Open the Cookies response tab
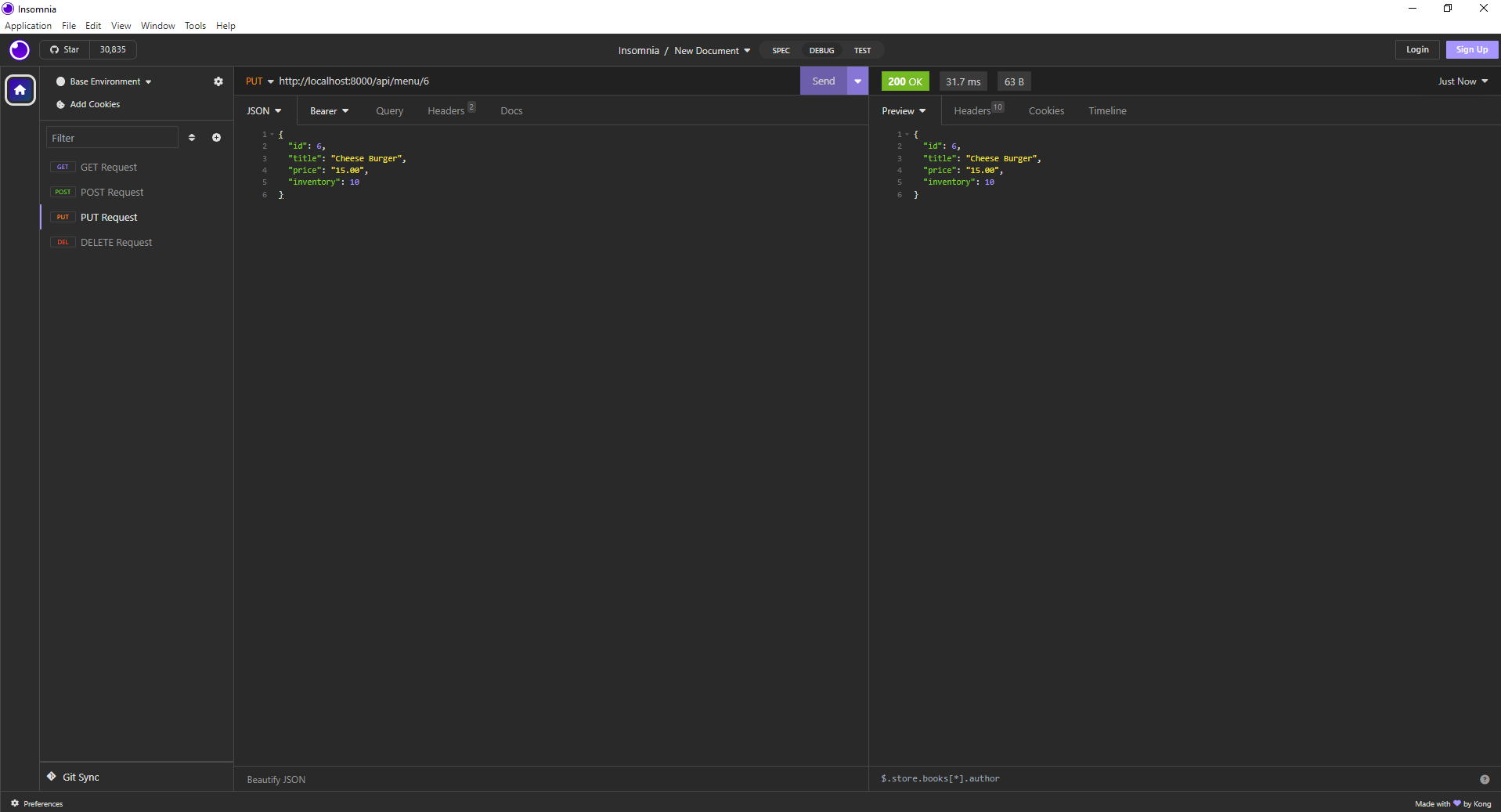The width and height of the screenshot is (1501, 812). click(x=1046, y=111)
